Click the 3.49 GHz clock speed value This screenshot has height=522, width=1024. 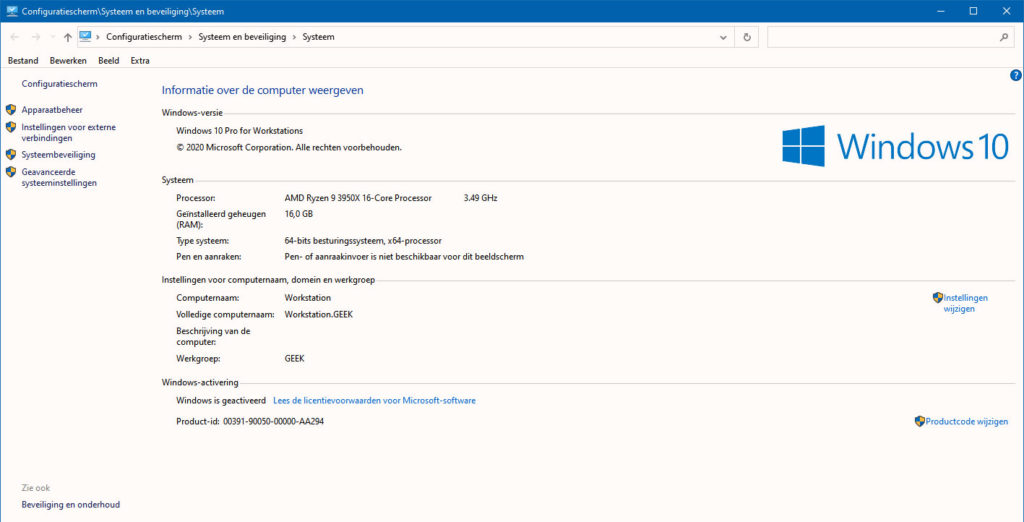(x=480, y=198)
